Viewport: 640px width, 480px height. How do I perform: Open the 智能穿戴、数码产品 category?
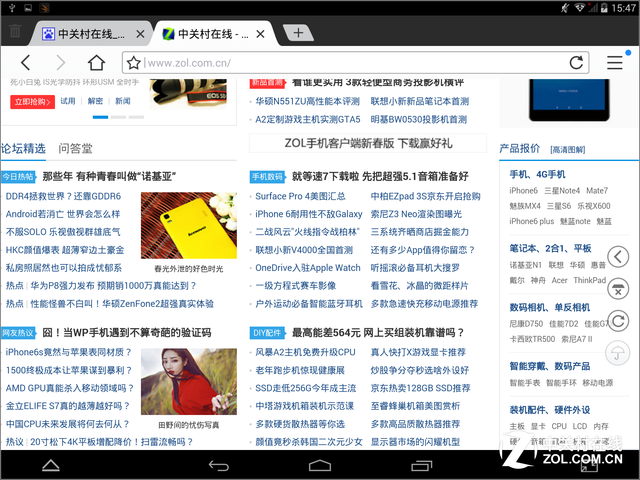[x=549, y=366]
